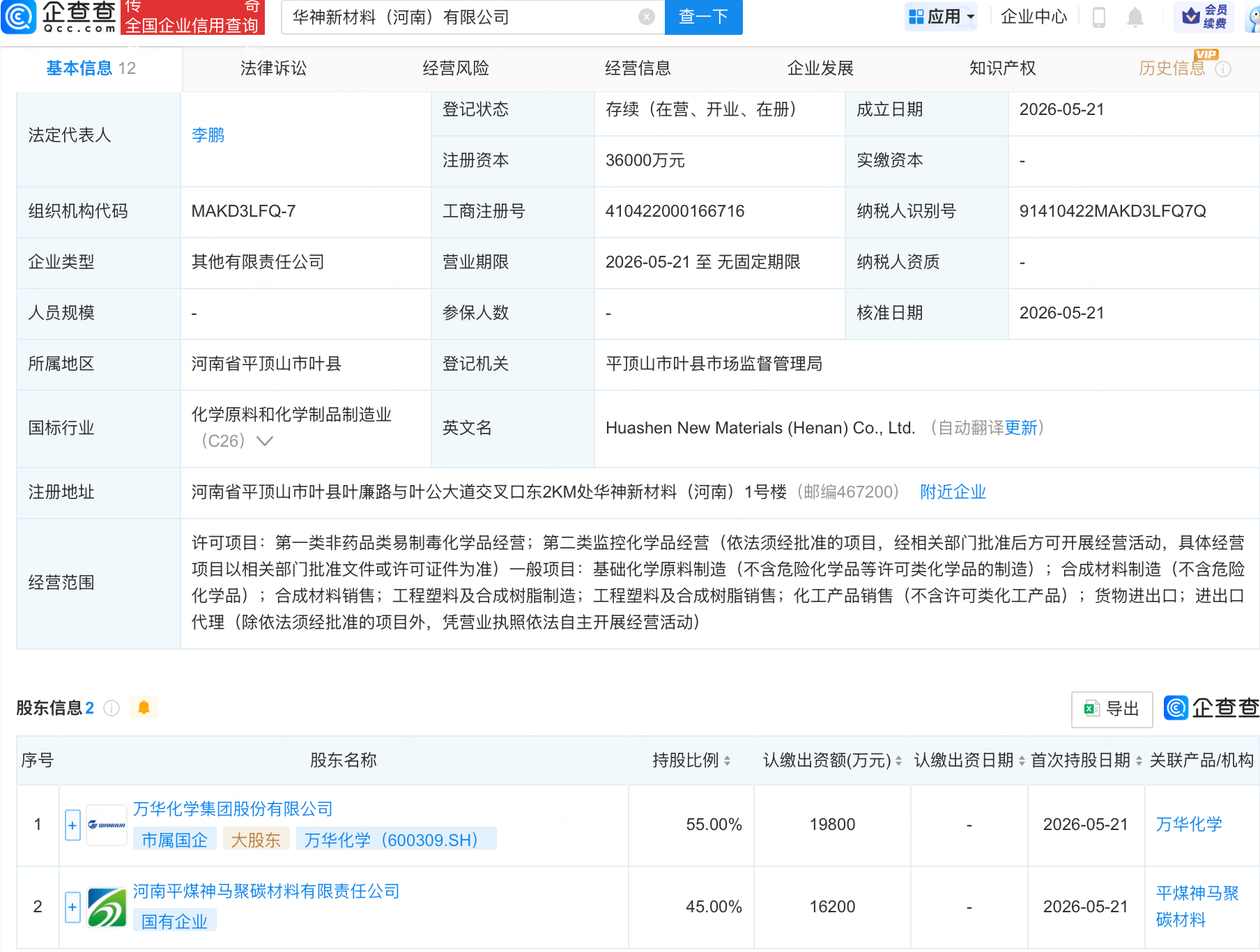Open related product 万华化学 link
1260x952 pixels.
(1189, 824)
